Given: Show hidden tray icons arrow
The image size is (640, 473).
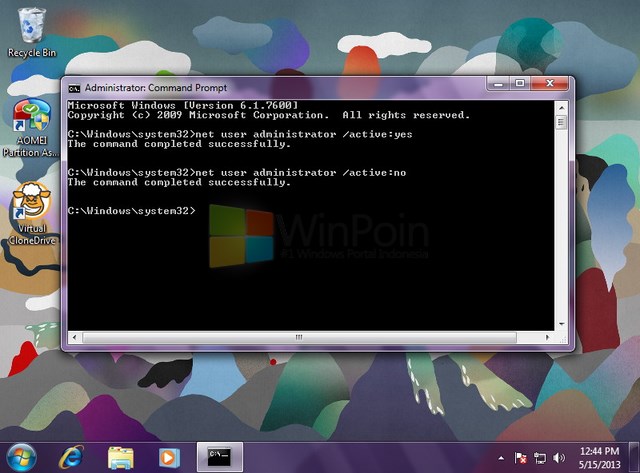Looking at the screenshot, I should point(501,458).
